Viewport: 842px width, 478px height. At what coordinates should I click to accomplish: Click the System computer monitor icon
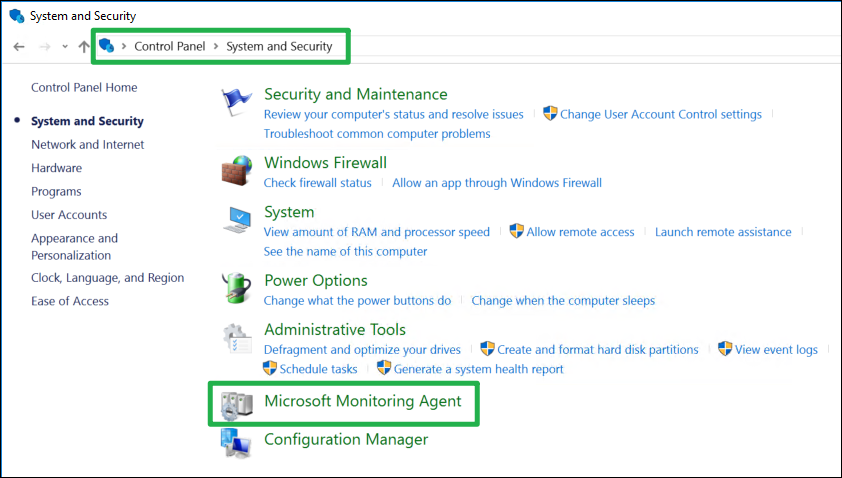(x=237, y=220)
